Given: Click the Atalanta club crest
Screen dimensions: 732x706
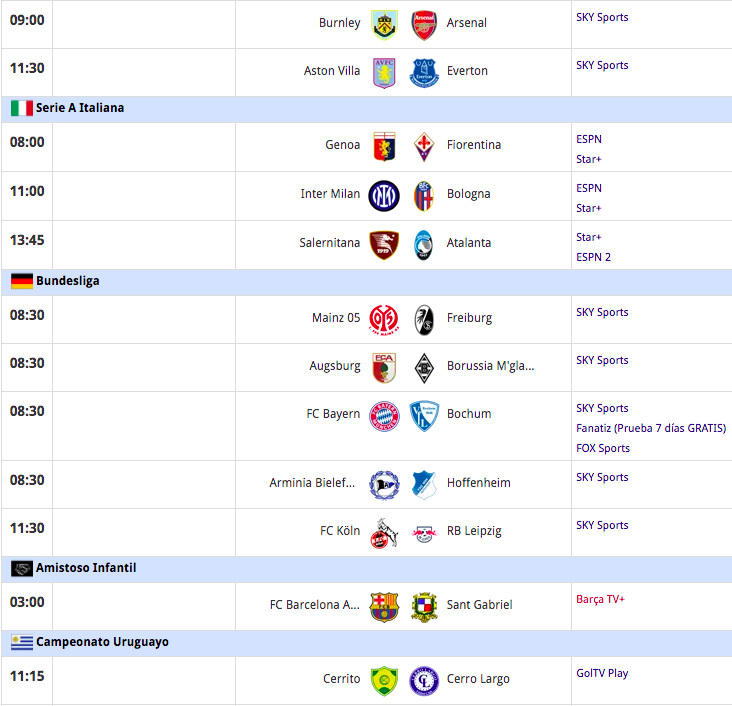Looking at the screenshot, I should coord(423,245).
